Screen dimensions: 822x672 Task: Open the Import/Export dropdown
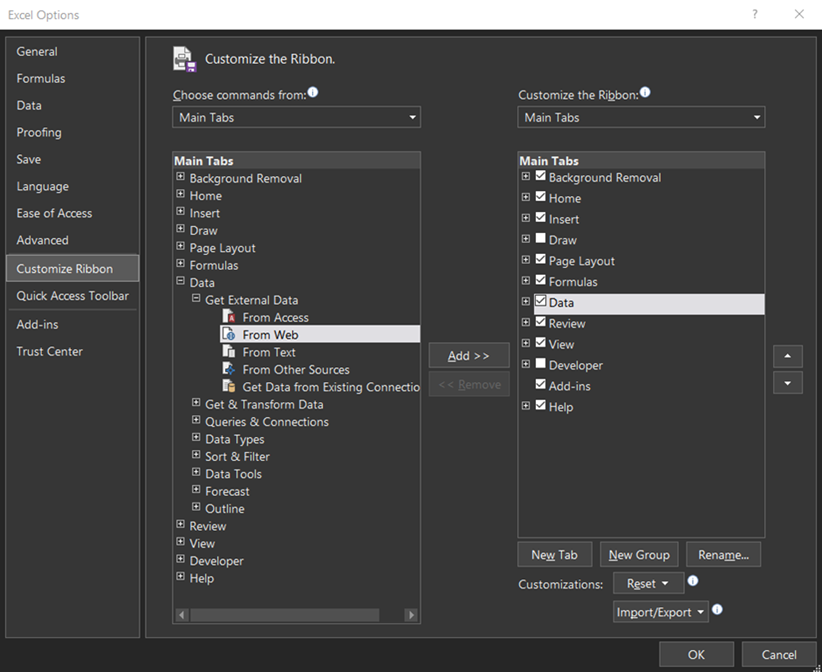coord(661,612)
